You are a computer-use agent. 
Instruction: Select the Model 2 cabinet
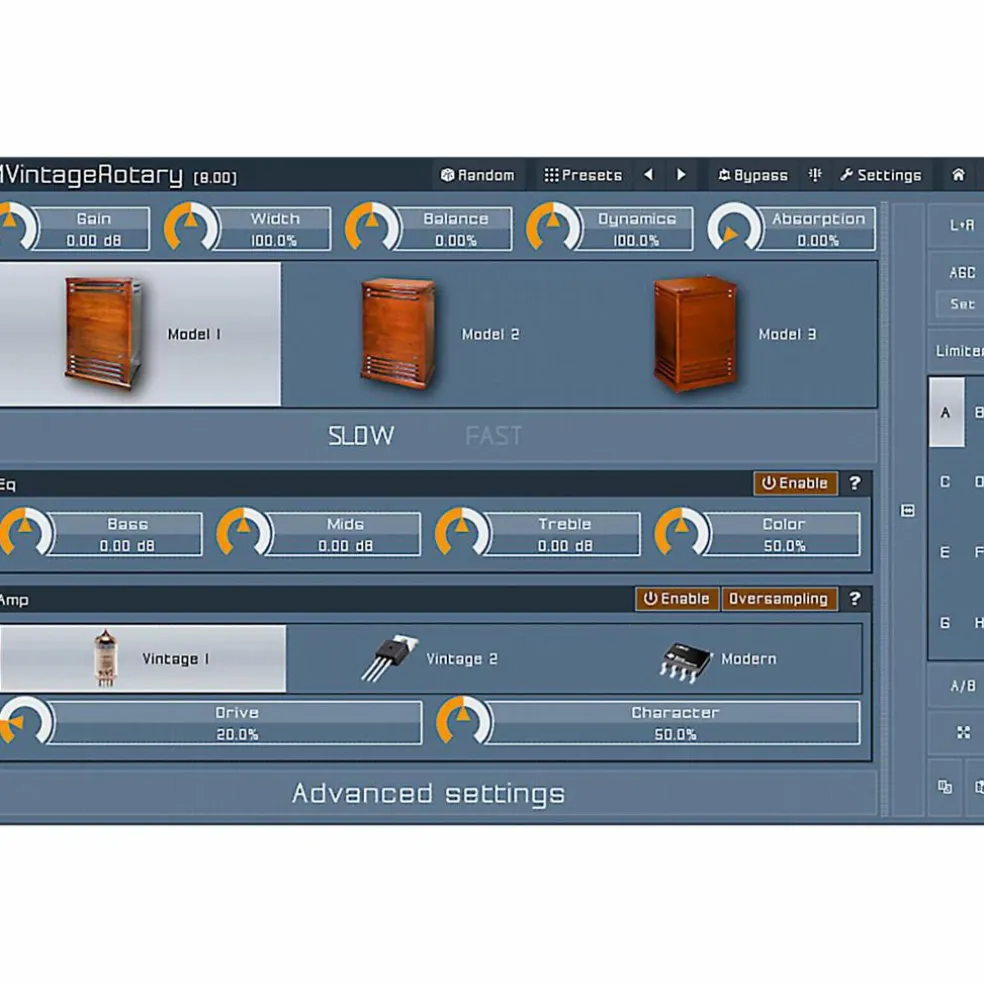click(x=430, y=334)
